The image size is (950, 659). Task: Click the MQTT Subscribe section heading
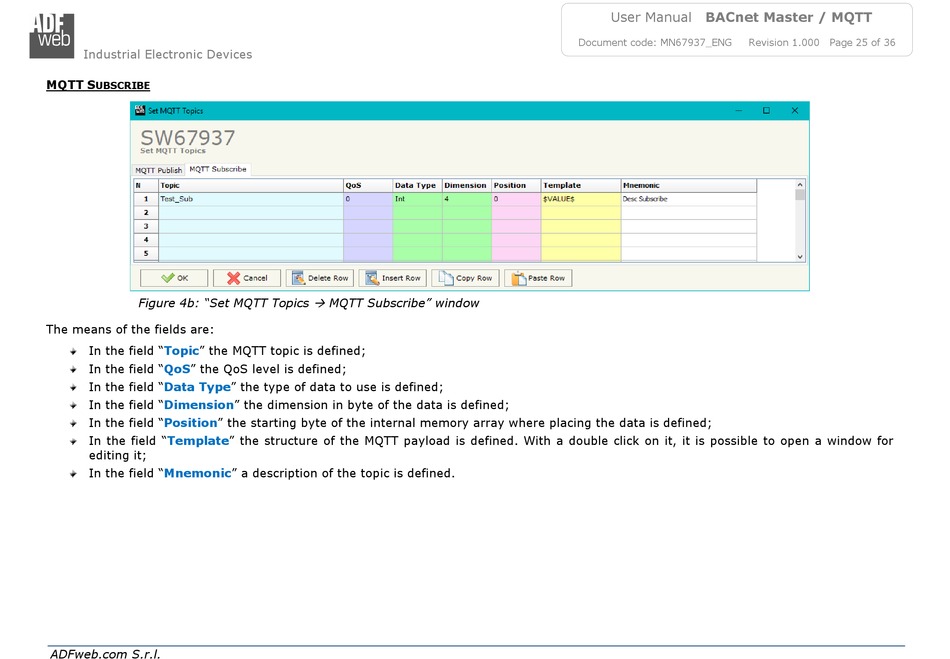pos(98,85)
